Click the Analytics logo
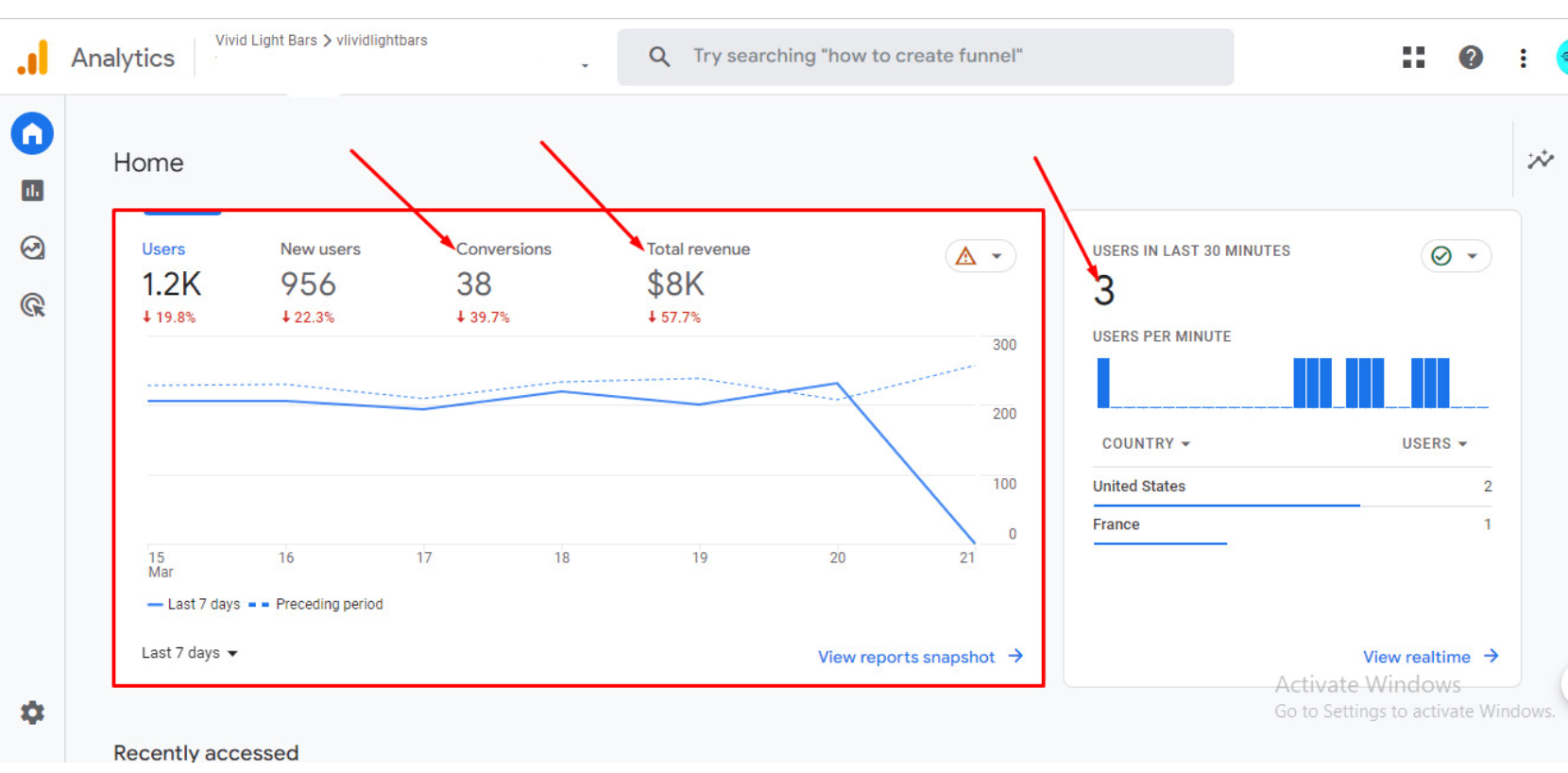The image size is (1568, 773). [34, 58]
